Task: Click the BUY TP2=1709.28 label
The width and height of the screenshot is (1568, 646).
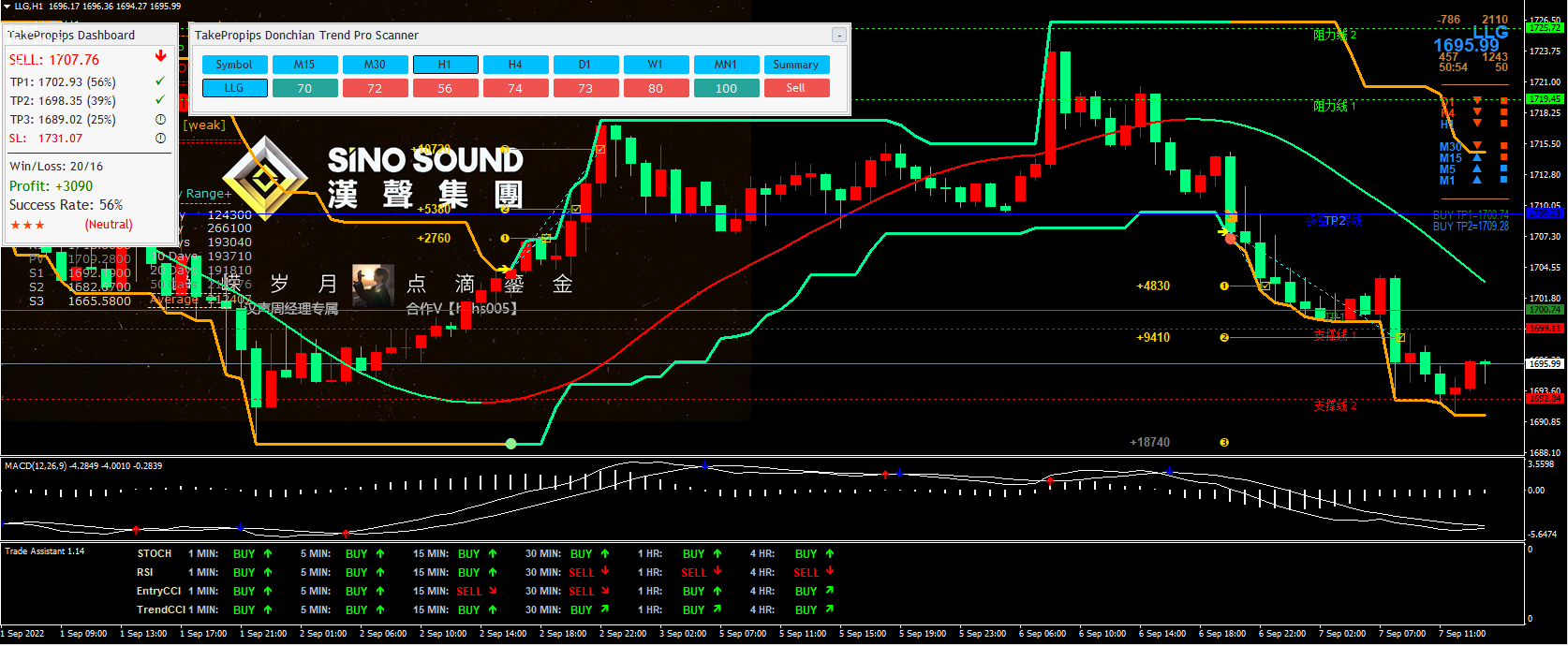Action: click(x=1471, y=227)
